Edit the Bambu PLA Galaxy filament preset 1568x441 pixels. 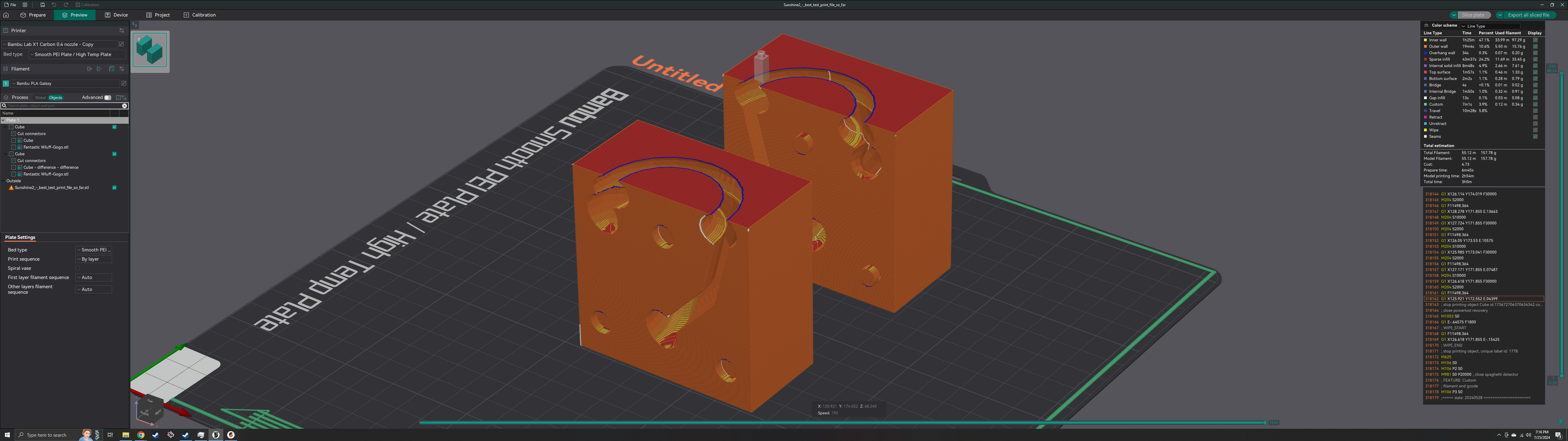[123, 83]
